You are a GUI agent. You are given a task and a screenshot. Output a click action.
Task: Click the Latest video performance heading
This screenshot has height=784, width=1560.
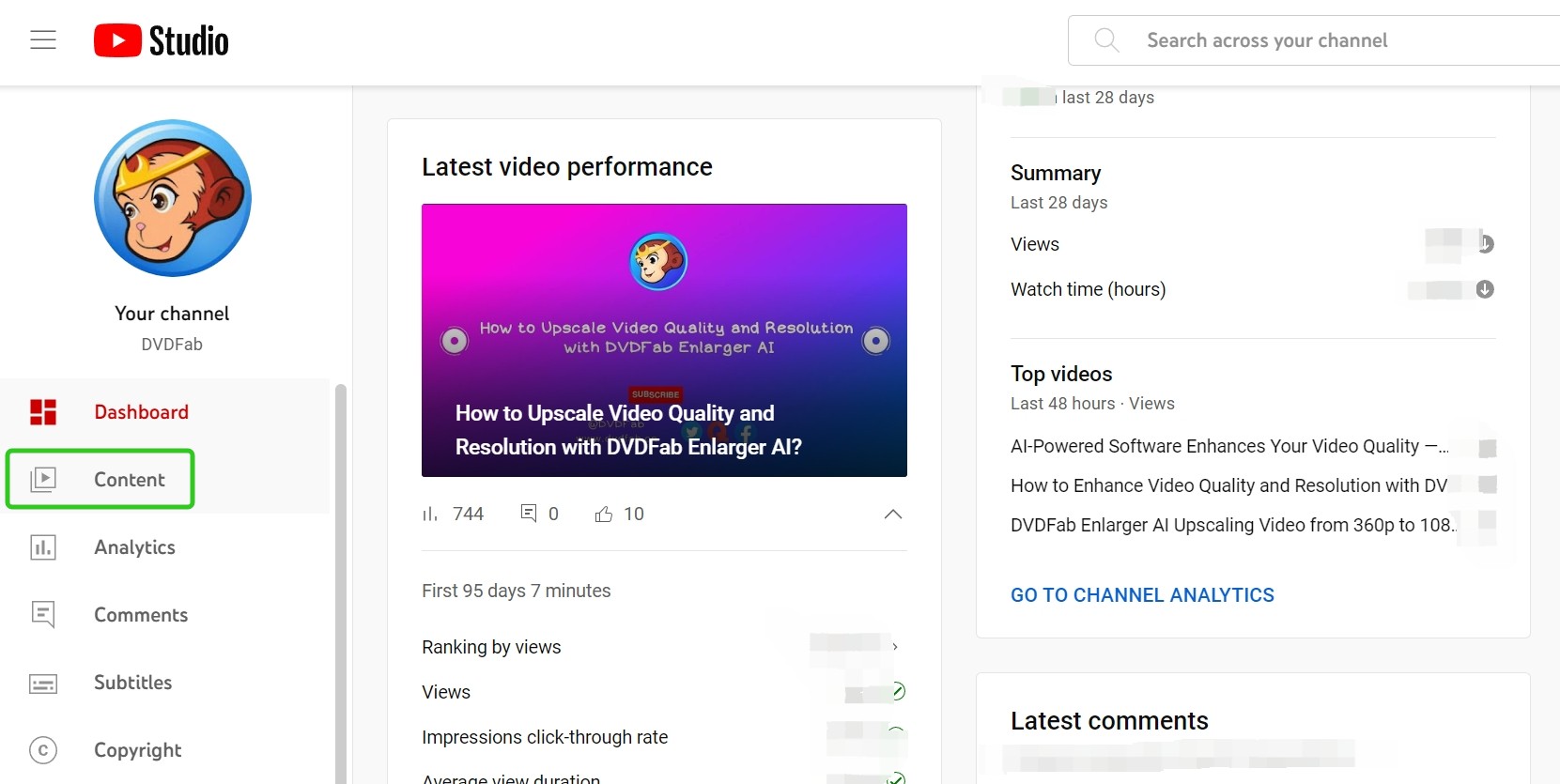(567, 167)
